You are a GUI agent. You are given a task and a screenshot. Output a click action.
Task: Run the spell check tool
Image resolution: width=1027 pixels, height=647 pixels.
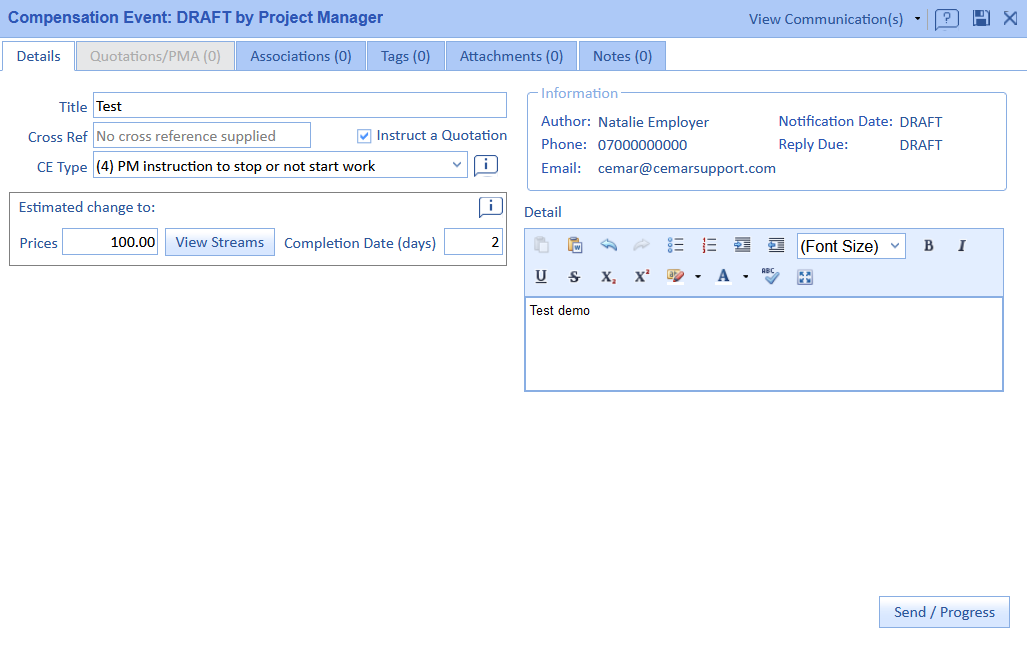(770, 277)
